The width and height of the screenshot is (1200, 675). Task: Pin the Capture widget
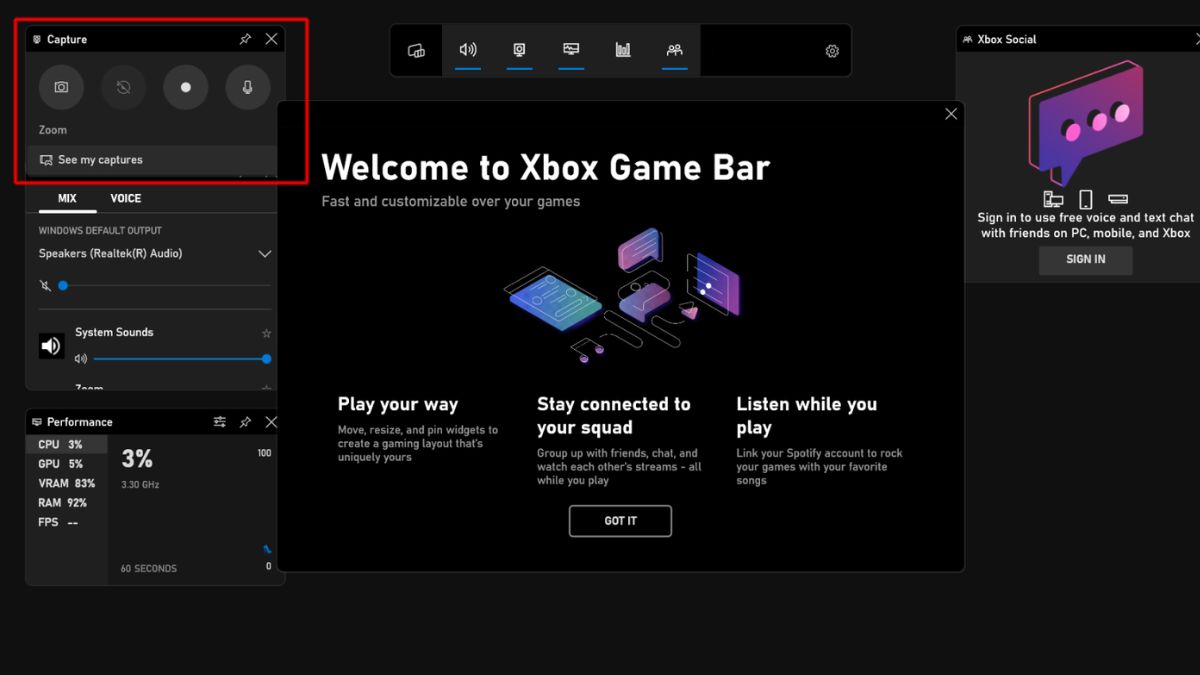point(245,39)
